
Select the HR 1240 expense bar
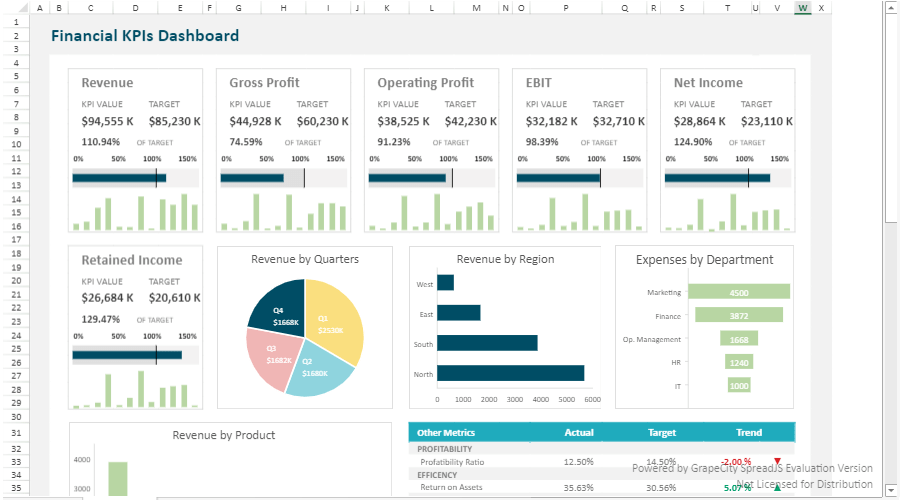739,362
